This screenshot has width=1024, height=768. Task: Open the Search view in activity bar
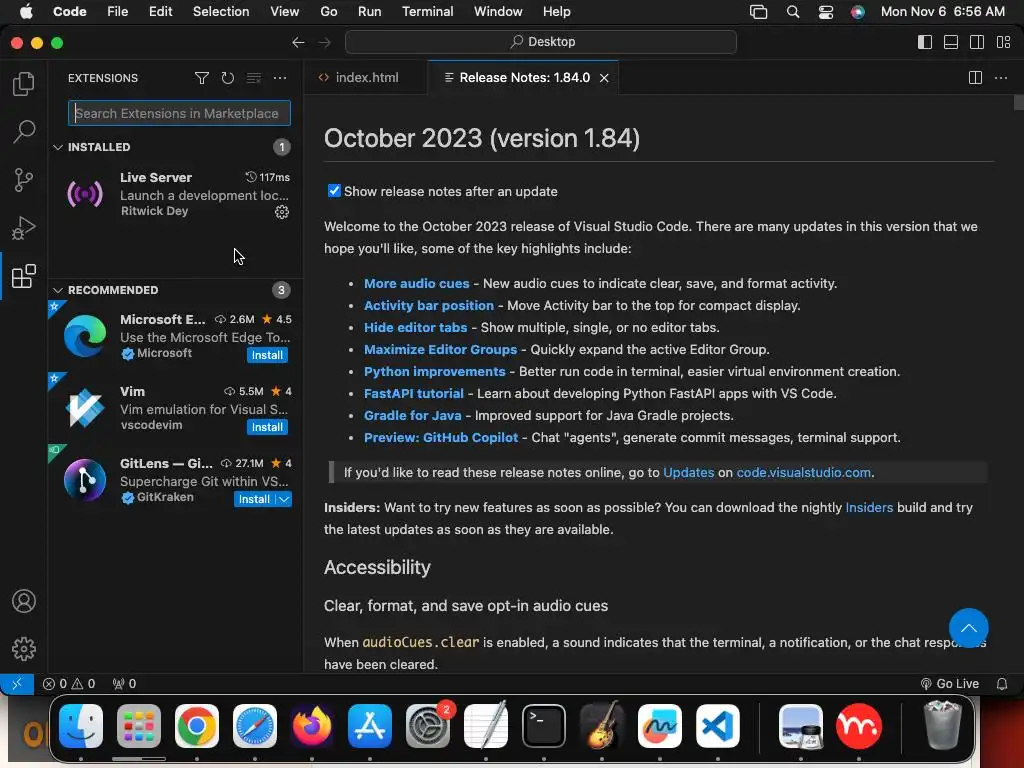pyautogui.click(x=24, y=132)
